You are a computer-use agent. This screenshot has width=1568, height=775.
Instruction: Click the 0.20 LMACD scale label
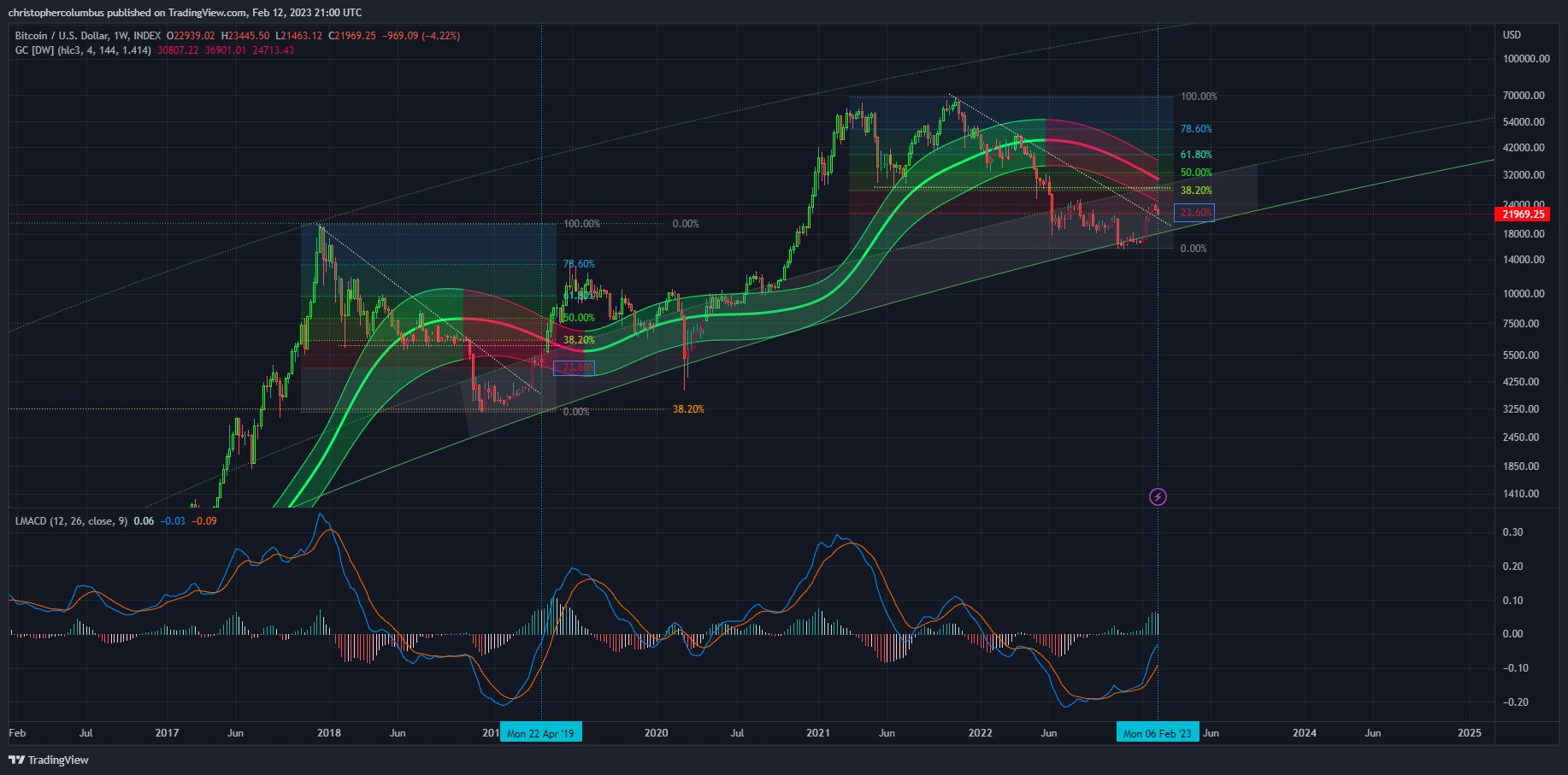point(1512,567)
